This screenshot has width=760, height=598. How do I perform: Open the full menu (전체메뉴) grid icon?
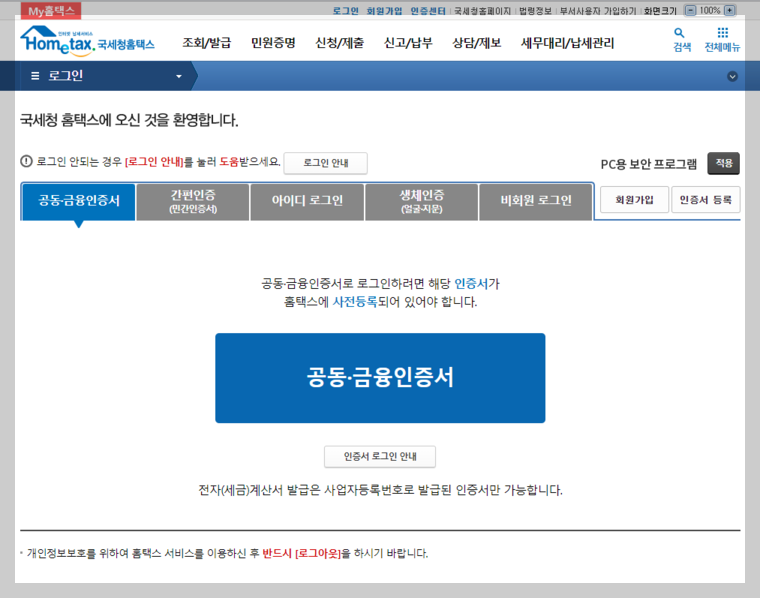click(x=723, y=33)
